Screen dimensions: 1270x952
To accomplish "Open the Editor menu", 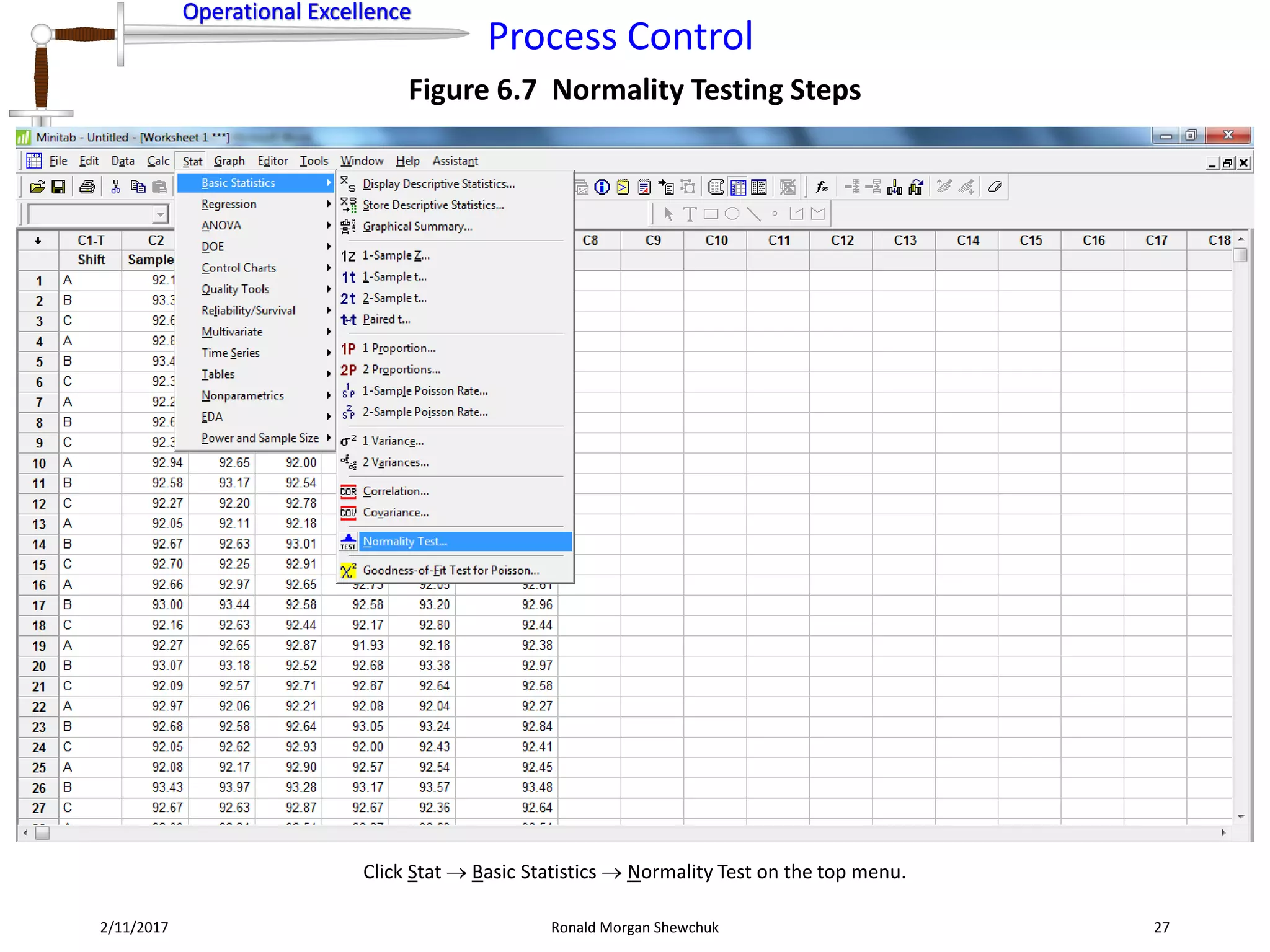I will pos(272,161).
